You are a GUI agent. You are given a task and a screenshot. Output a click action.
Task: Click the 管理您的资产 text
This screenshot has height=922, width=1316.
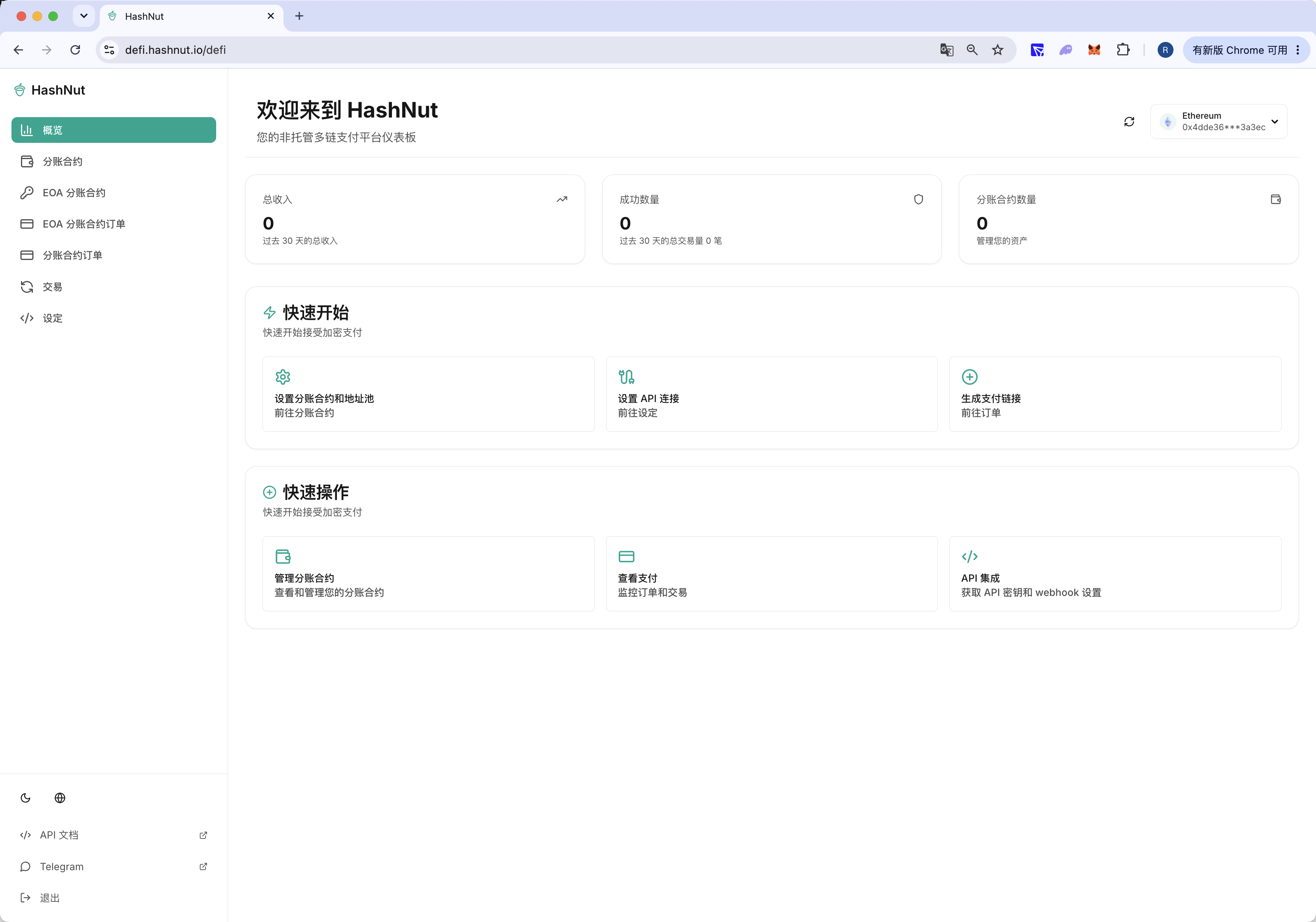(1002, 241)
